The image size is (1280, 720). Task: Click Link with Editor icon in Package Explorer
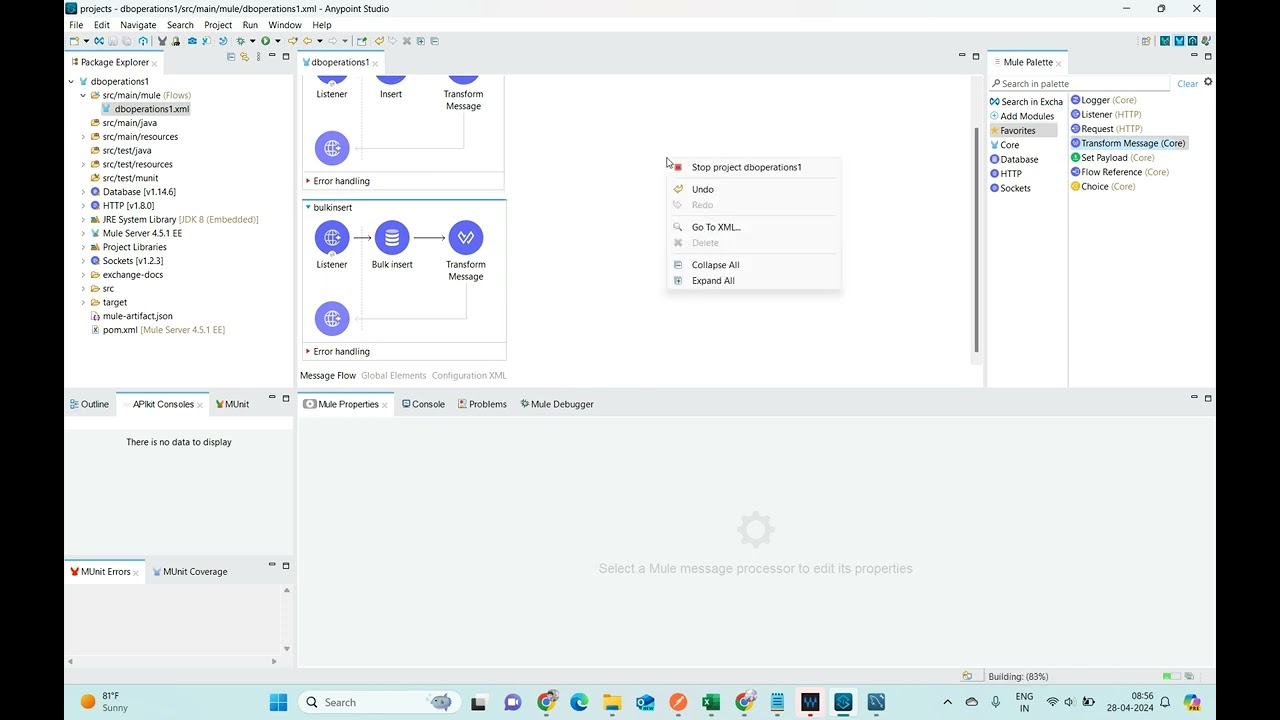[244, 56]
